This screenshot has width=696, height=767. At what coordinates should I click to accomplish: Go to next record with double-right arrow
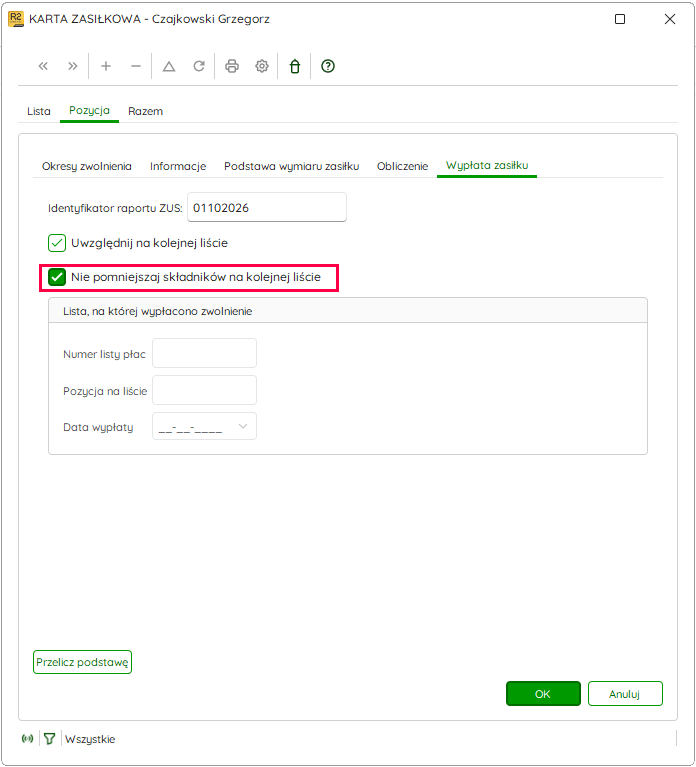click(x=72, y=66)
